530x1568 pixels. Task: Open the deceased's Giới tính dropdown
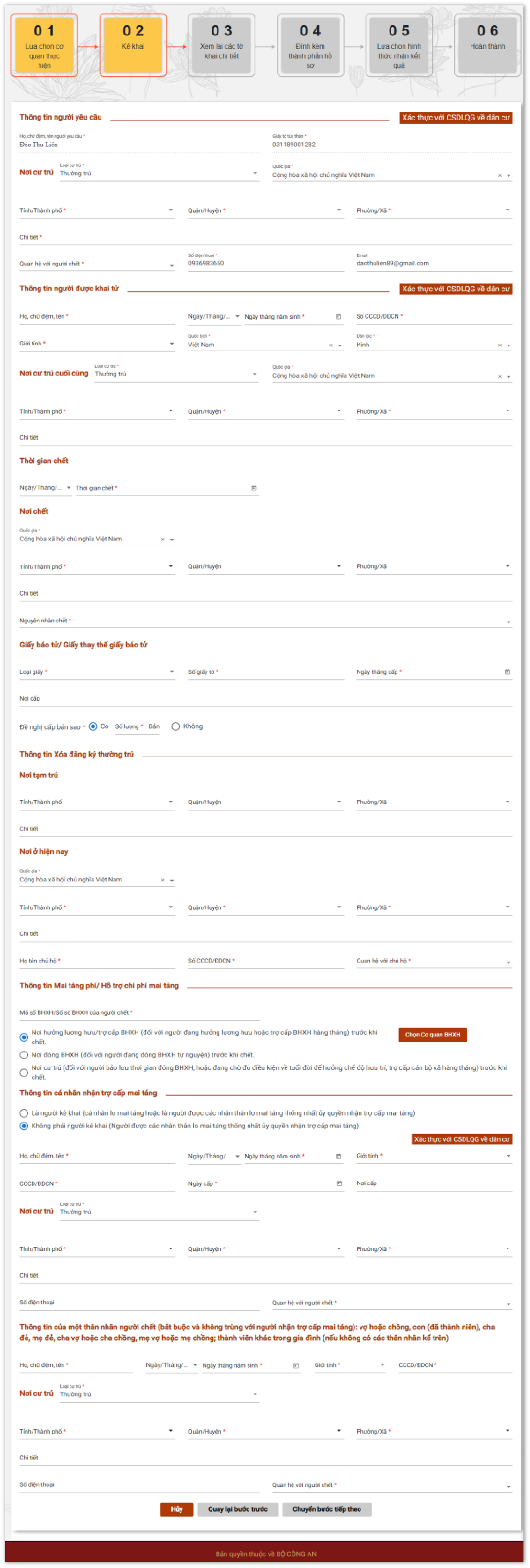pyautogui.click(x=97, y=344)
